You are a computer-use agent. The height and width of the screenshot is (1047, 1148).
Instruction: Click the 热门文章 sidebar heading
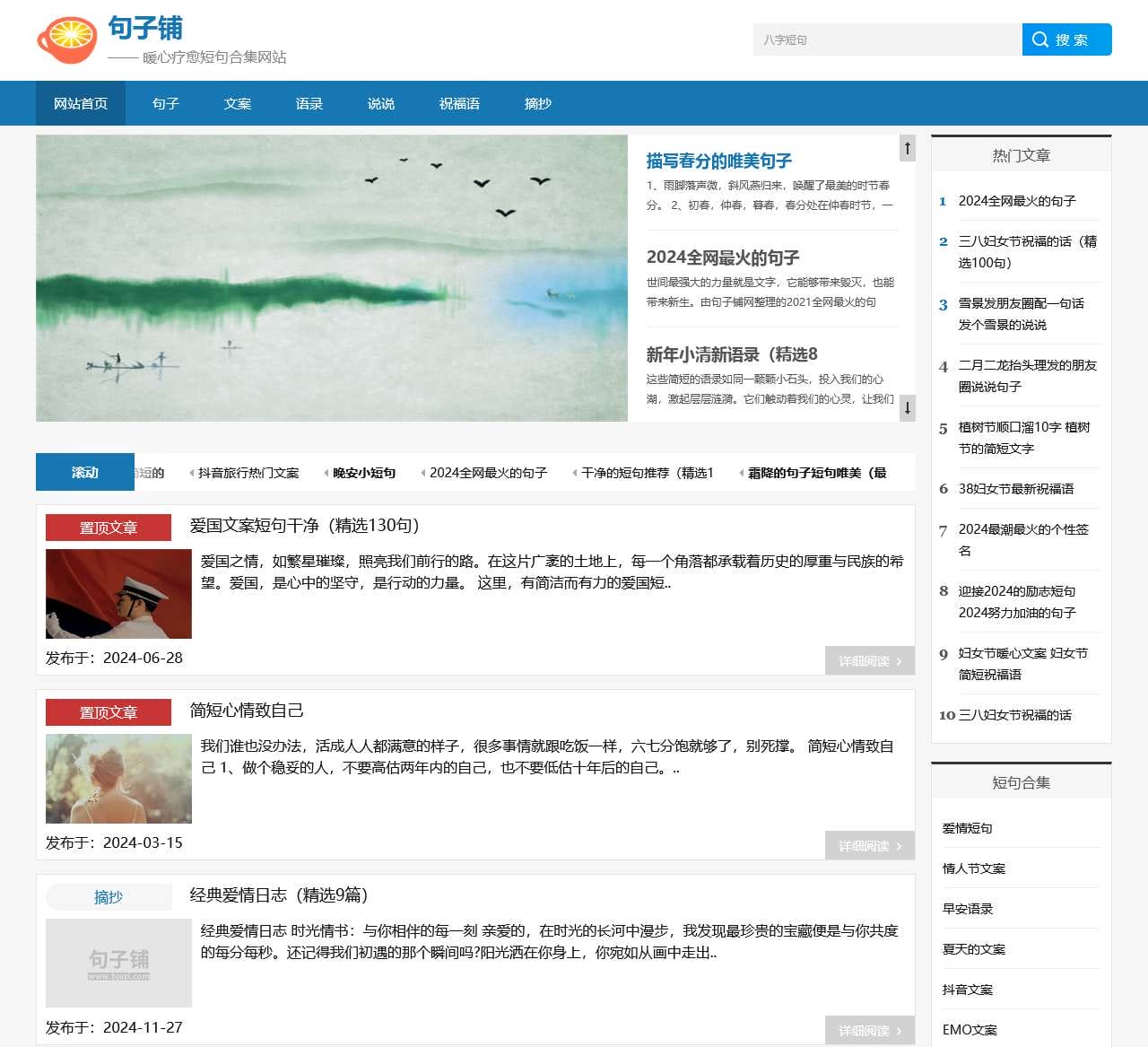point(1022,155)
